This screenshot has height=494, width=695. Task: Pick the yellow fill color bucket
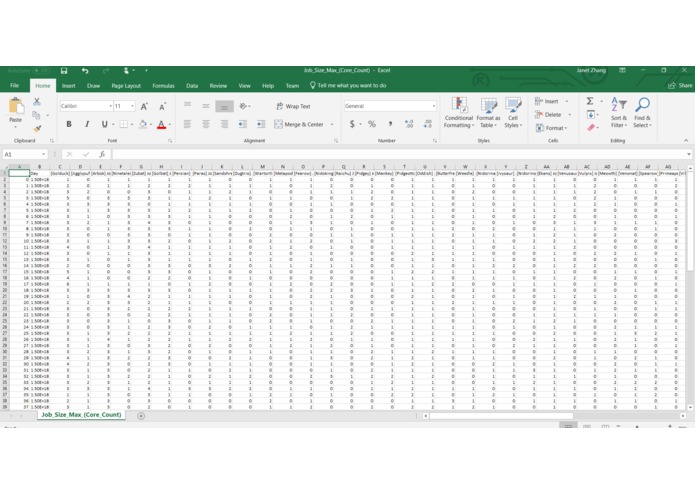tap(143, 124)
